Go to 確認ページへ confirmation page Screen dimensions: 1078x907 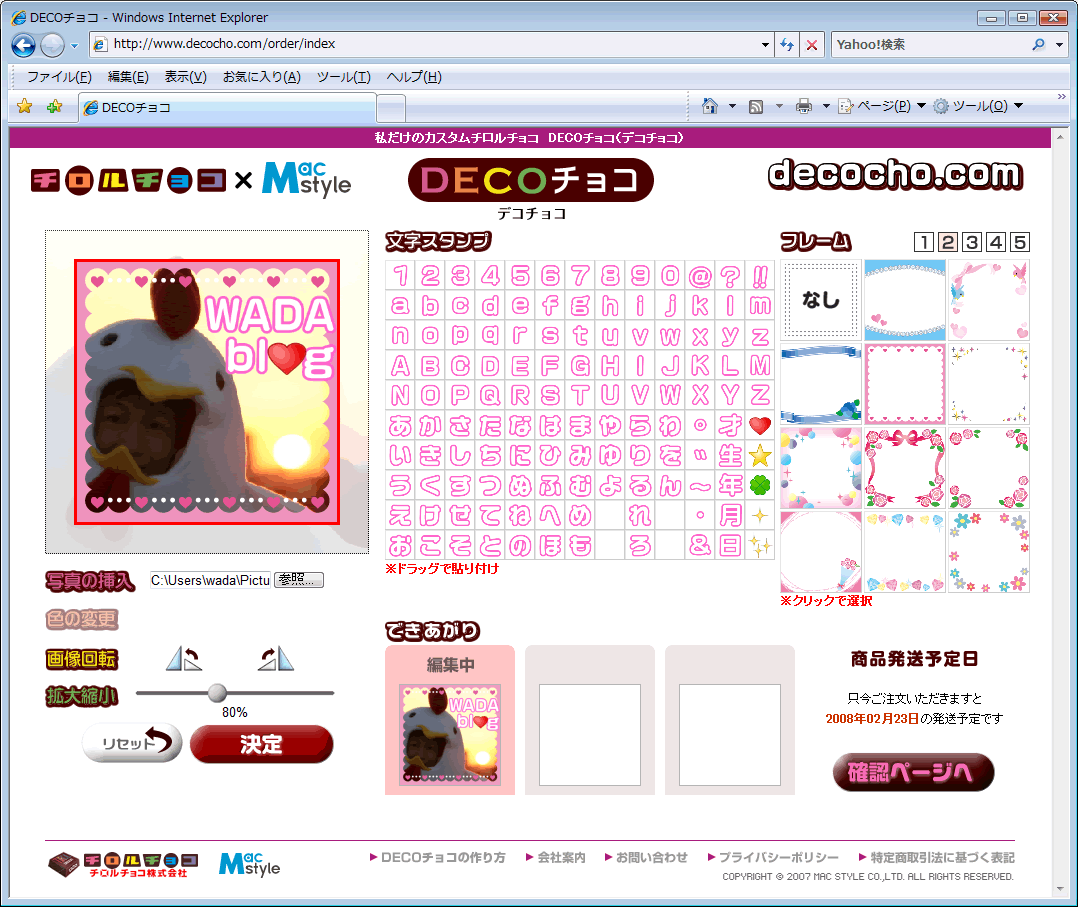pyautogui.click(x=913, y=772)
